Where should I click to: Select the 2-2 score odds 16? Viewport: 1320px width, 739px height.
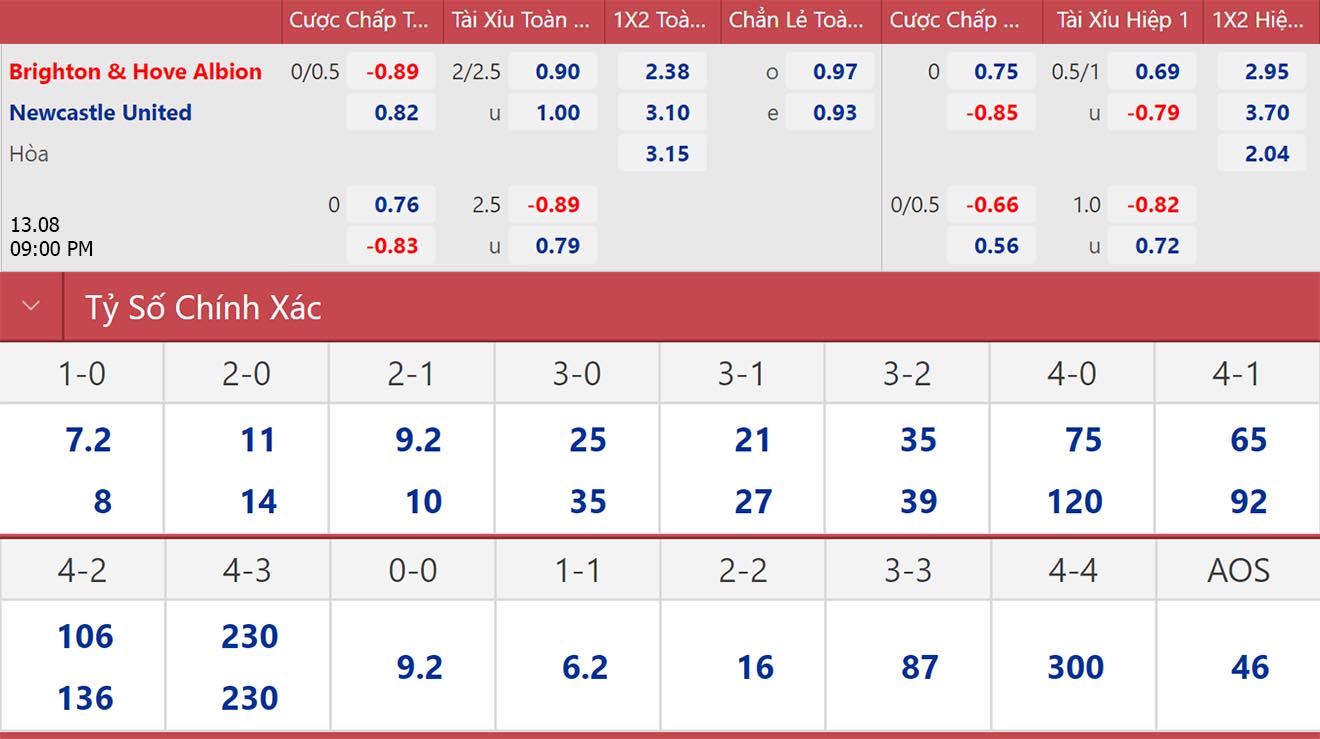(755, 667)
